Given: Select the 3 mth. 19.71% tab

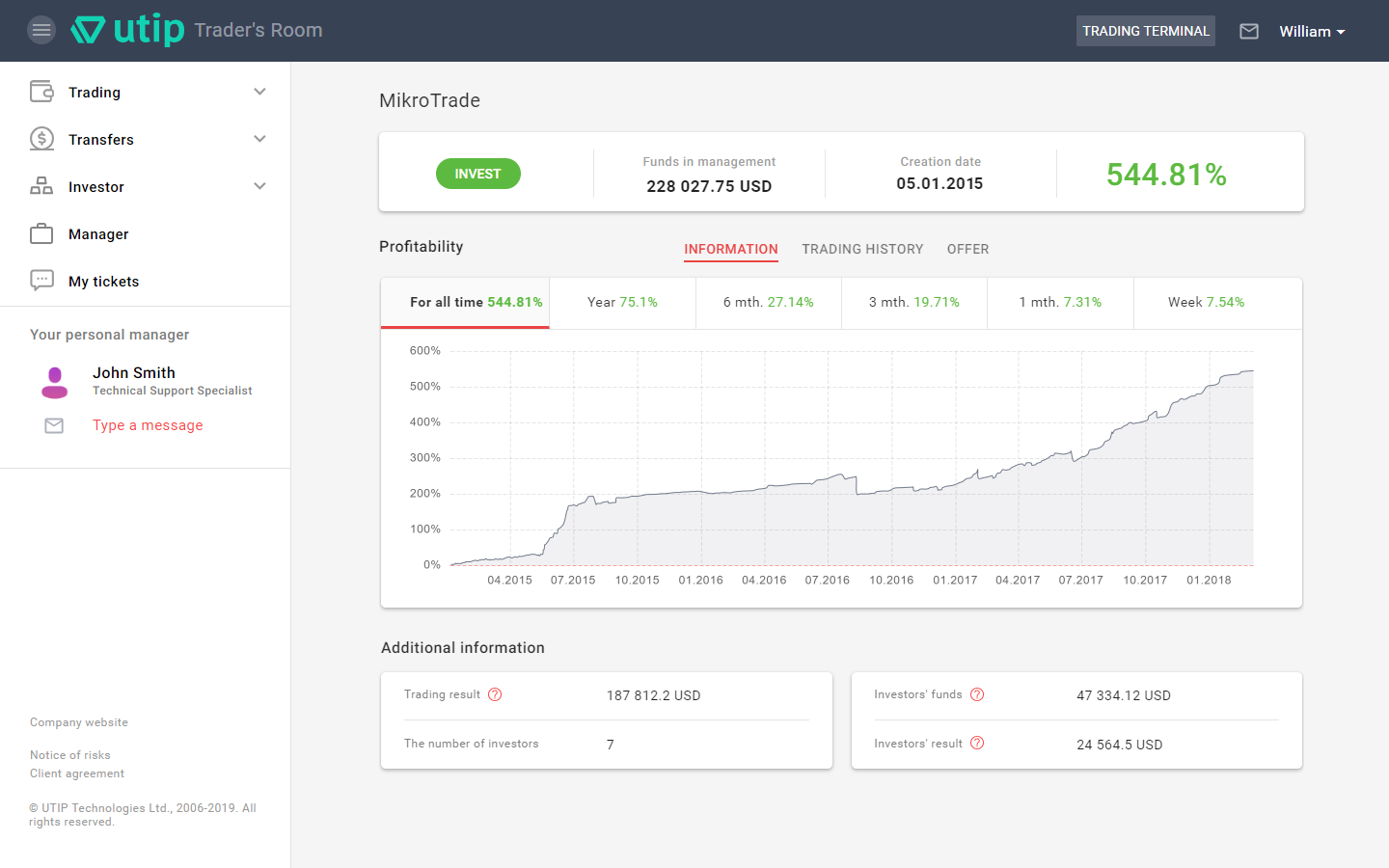Looking at the screenshot, I should click(x=914, y=303).
